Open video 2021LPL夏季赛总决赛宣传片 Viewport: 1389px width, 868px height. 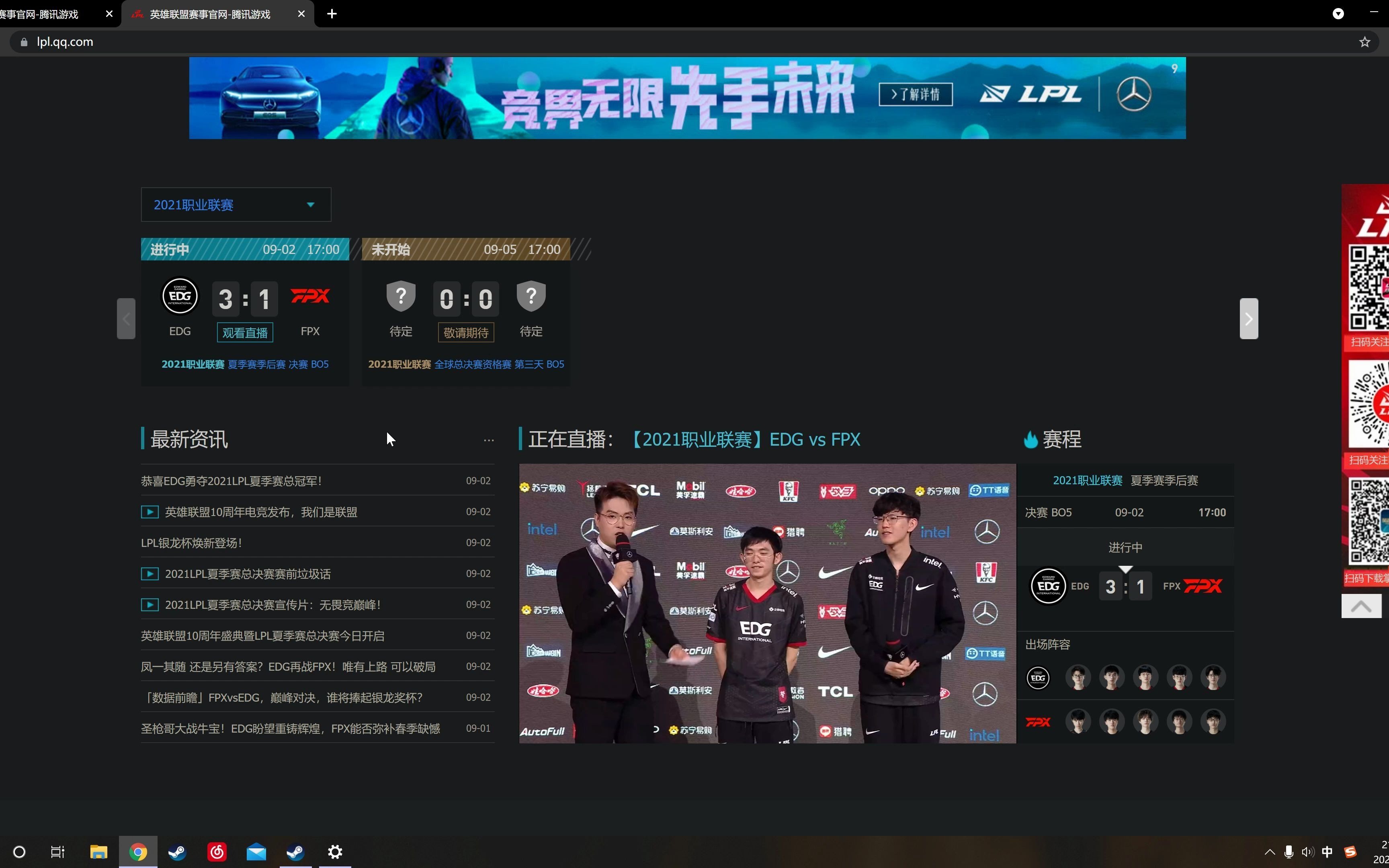[x=273, y=605]
